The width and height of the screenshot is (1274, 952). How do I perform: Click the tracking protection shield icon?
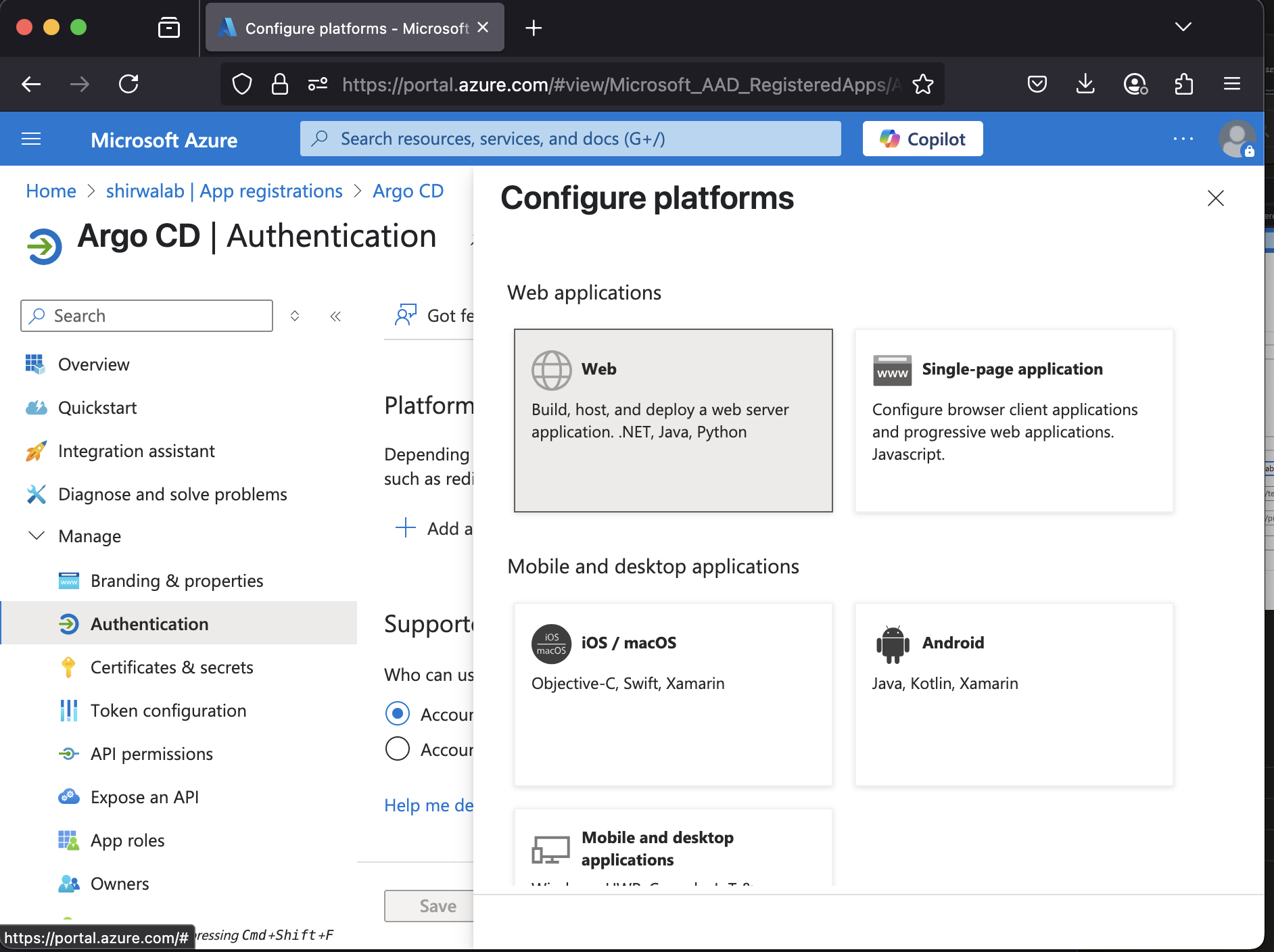[242, 84]
